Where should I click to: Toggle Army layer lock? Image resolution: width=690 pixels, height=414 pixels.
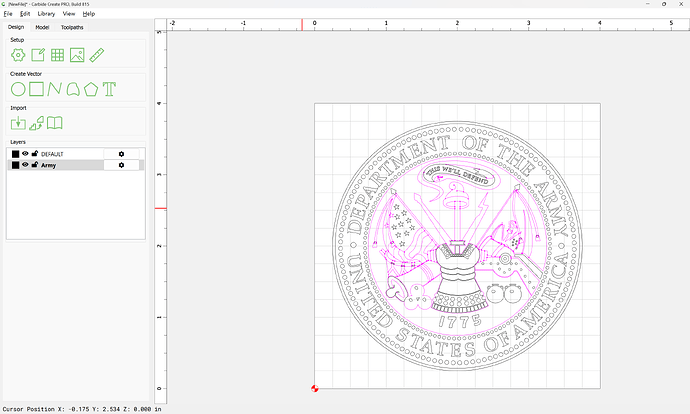[35, 164]
